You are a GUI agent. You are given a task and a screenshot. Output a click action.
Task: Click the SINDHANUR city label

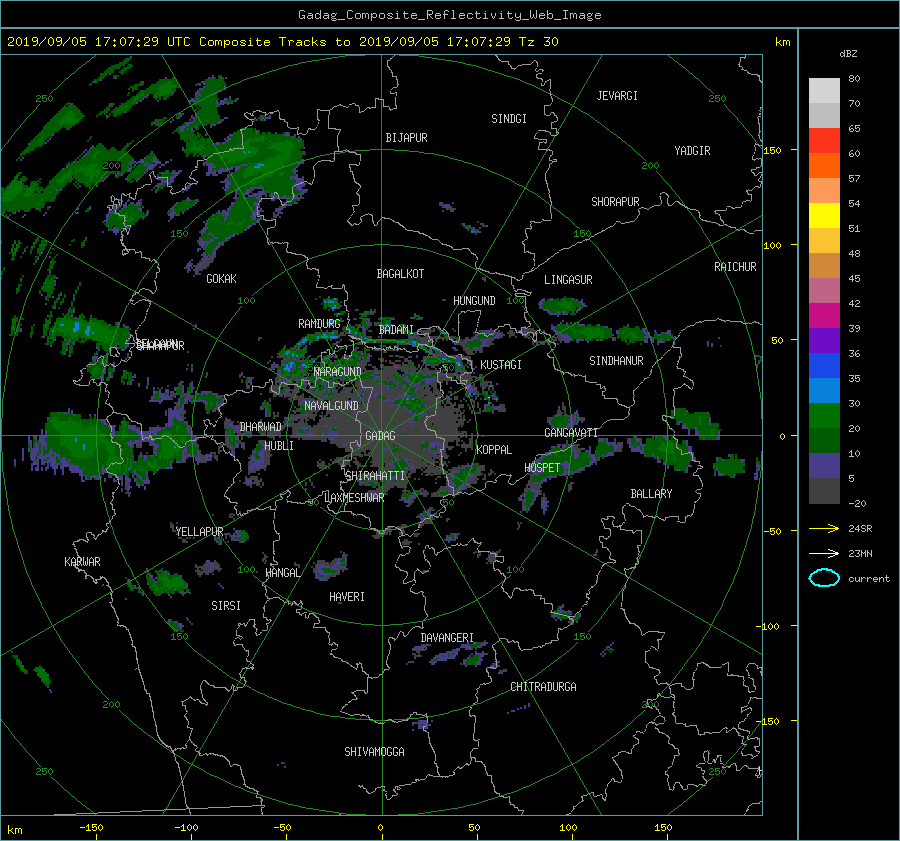(x=616, y=361)
